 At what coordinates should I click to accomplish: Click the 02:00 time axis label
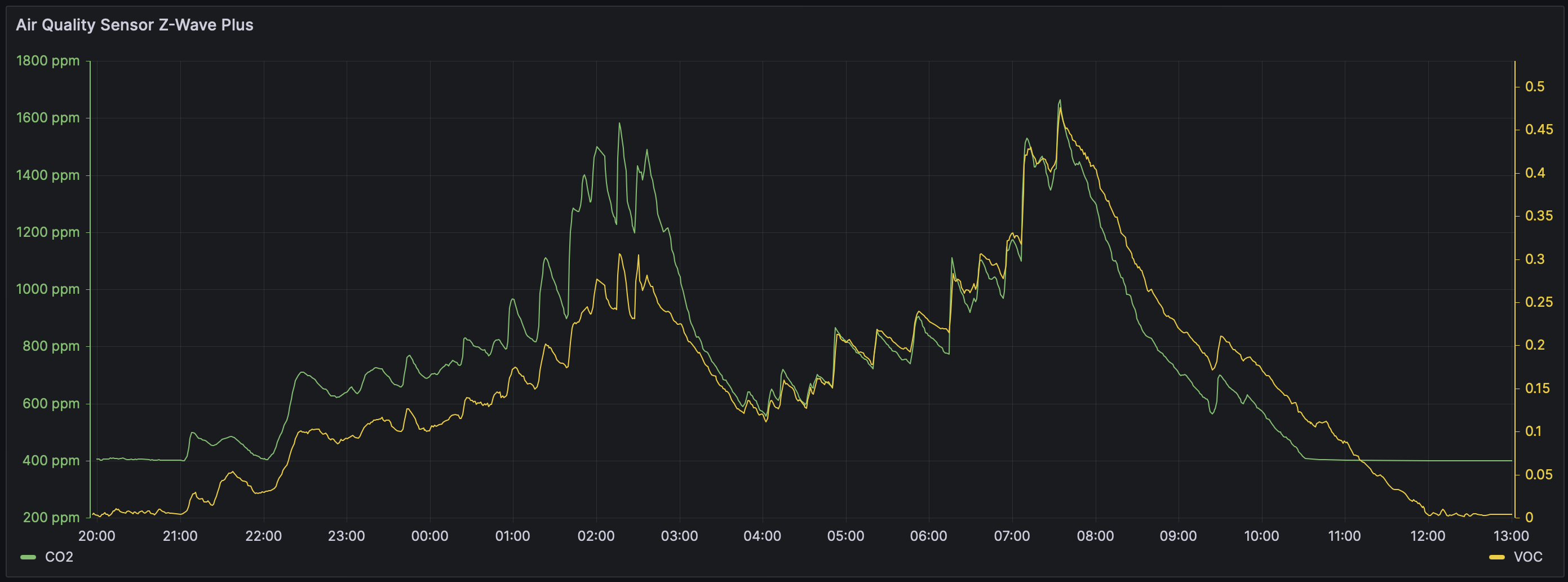[596, 536]
